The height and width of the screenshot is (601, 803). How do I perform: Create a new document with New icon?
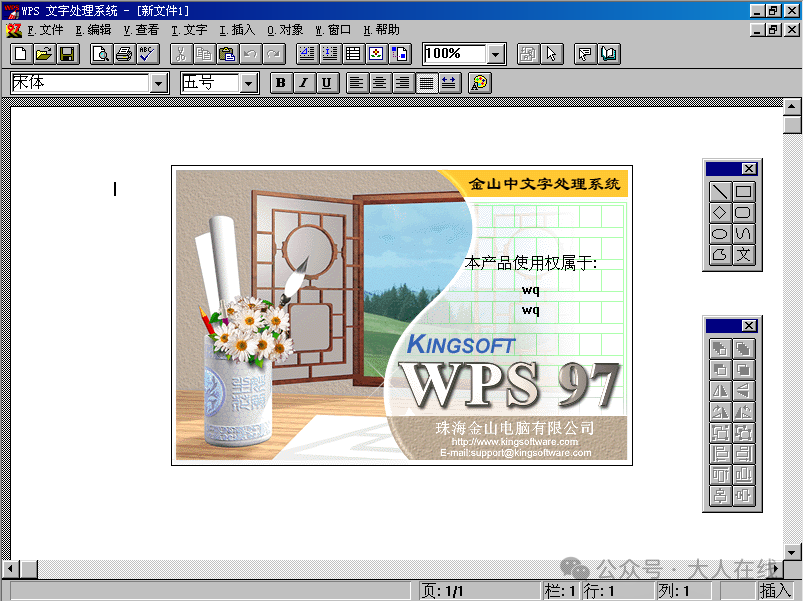pos(22,54)
